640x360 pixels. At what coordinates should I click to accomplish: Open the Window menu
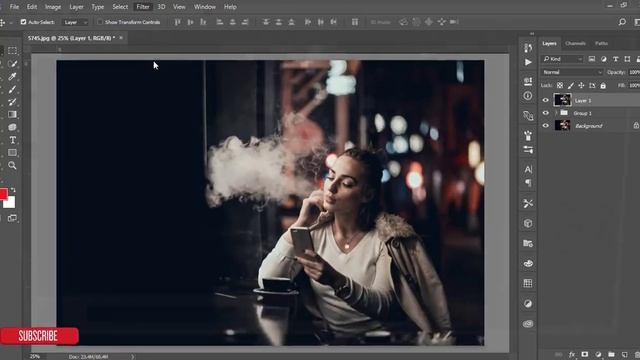[204, 7]
